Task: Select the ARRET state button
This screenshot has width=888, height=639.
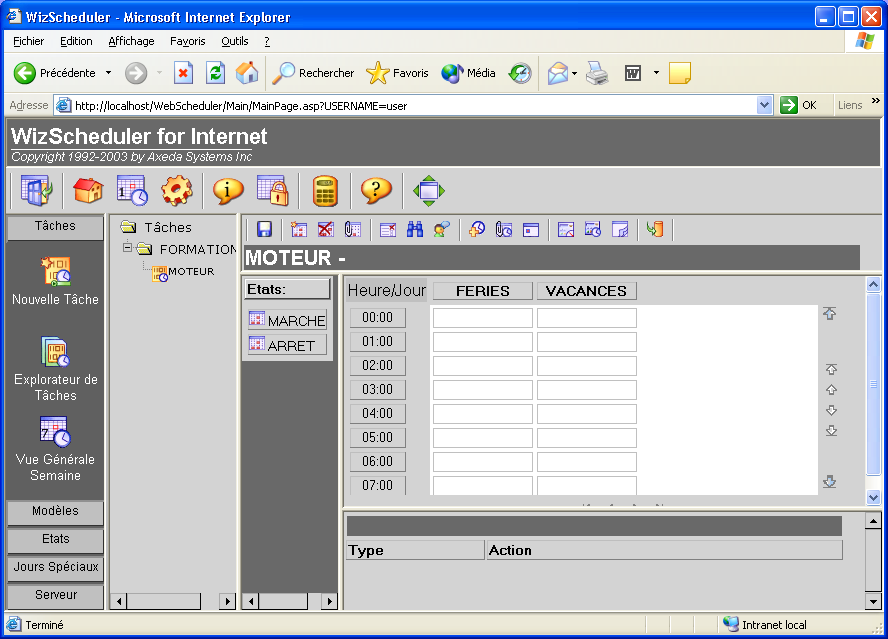Action: [287, 344]
